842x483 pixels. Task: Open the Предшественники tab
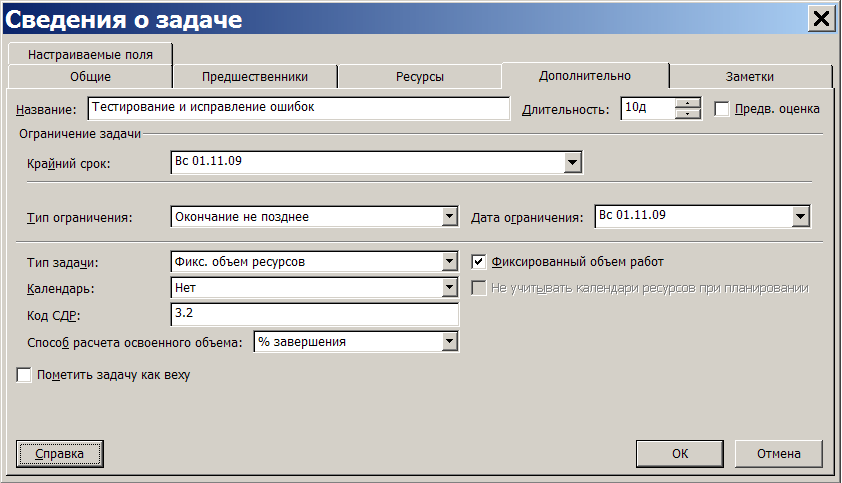click(255, 77)
